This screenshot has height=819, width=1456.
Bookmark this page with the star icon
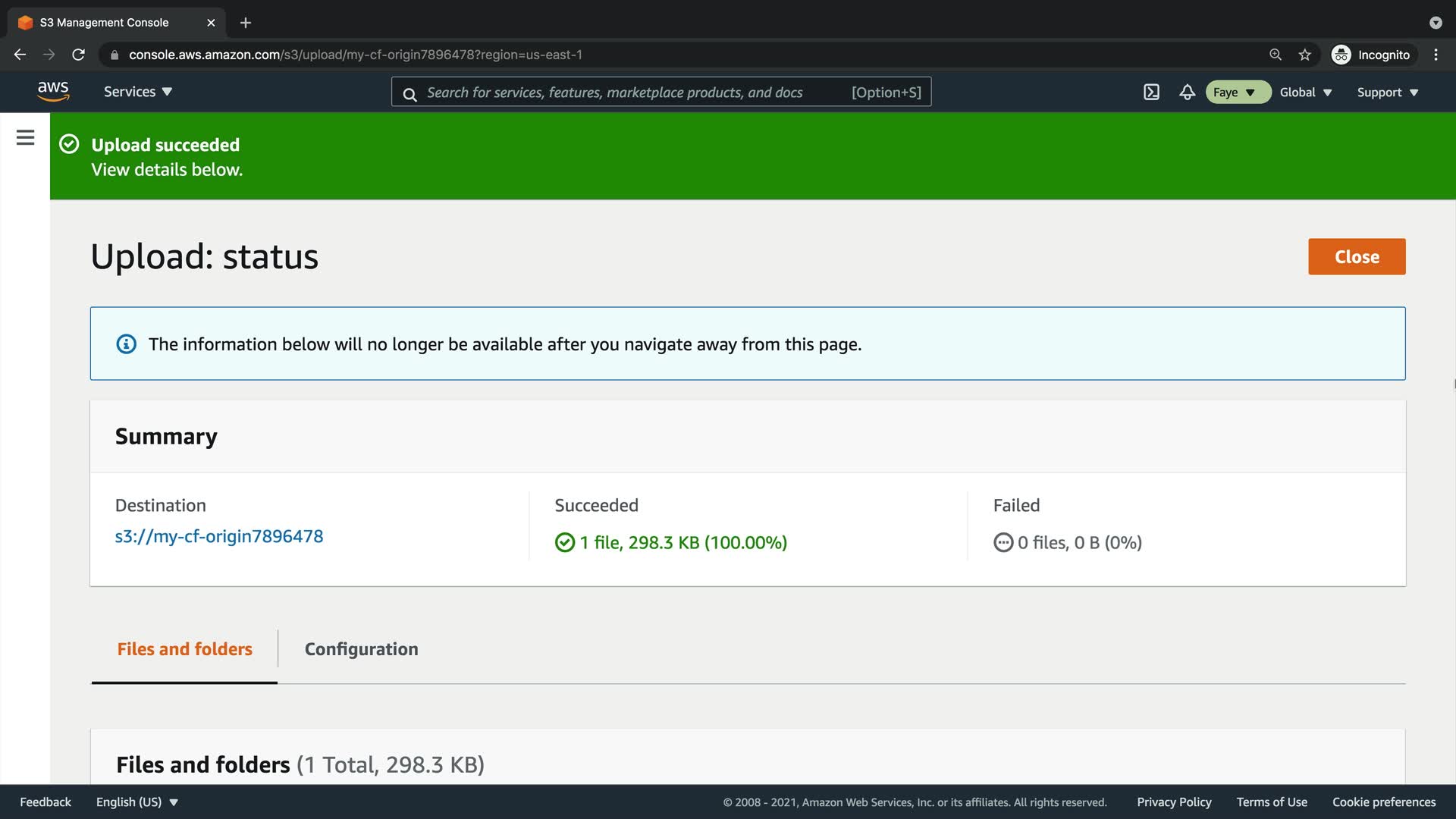coord(1304,55)
